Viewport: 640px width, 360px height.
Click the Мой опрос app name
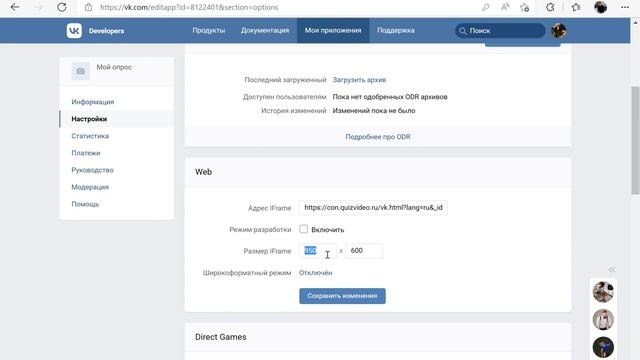114,67
